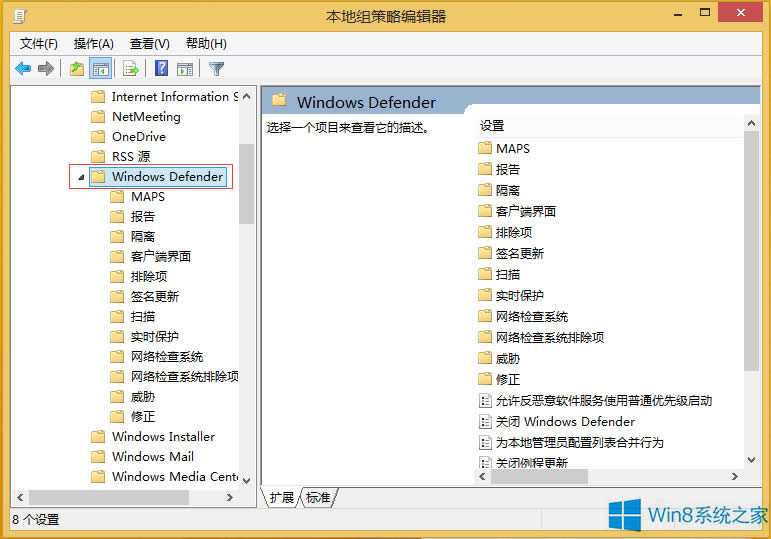Click 扫描 folder icon in settings list
The image size is (771, 539).
[485, 274]
